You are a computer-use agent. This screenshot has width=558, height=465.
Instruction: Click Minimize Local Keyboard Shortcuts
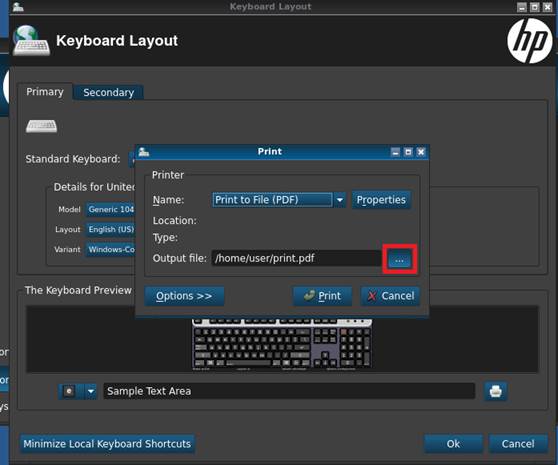tap(107, 444)
